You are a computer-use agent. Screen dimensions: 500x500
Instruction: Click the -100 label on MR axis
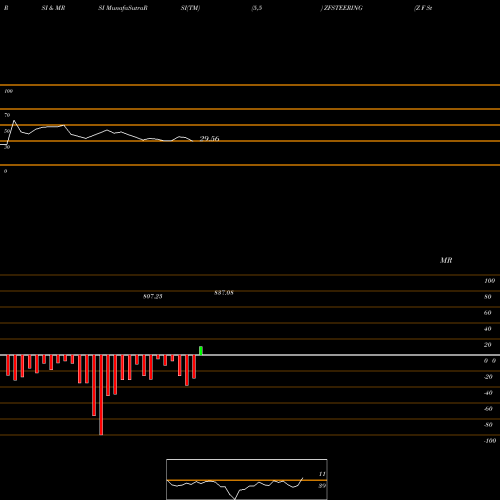coord(490,441)
